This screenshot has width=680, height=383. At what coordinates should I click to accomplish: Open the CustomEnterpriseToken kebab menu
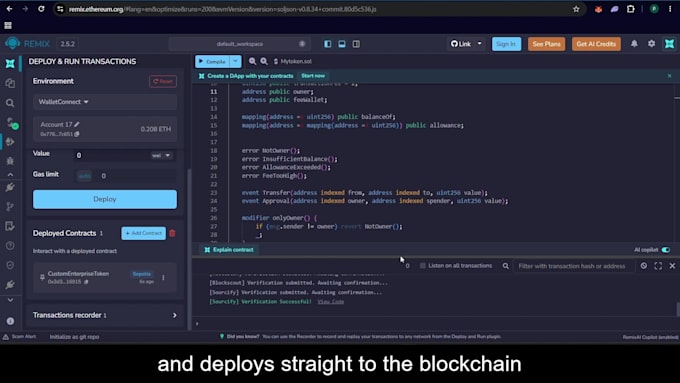pos(163,277)
